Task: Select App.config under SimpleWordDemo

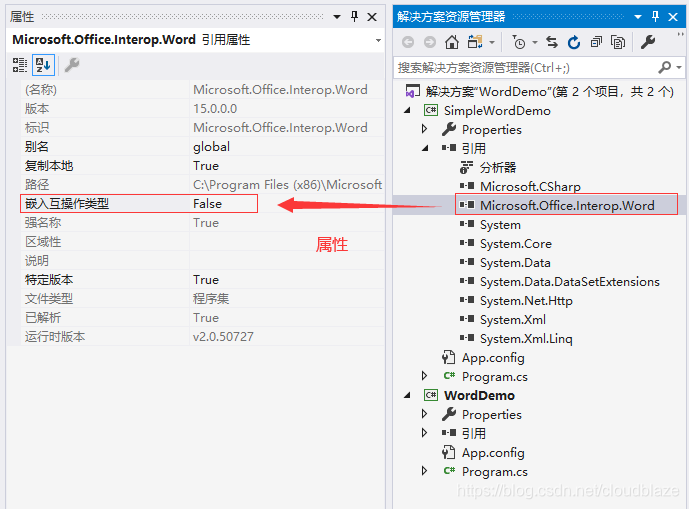Action: tap(493, 358)
